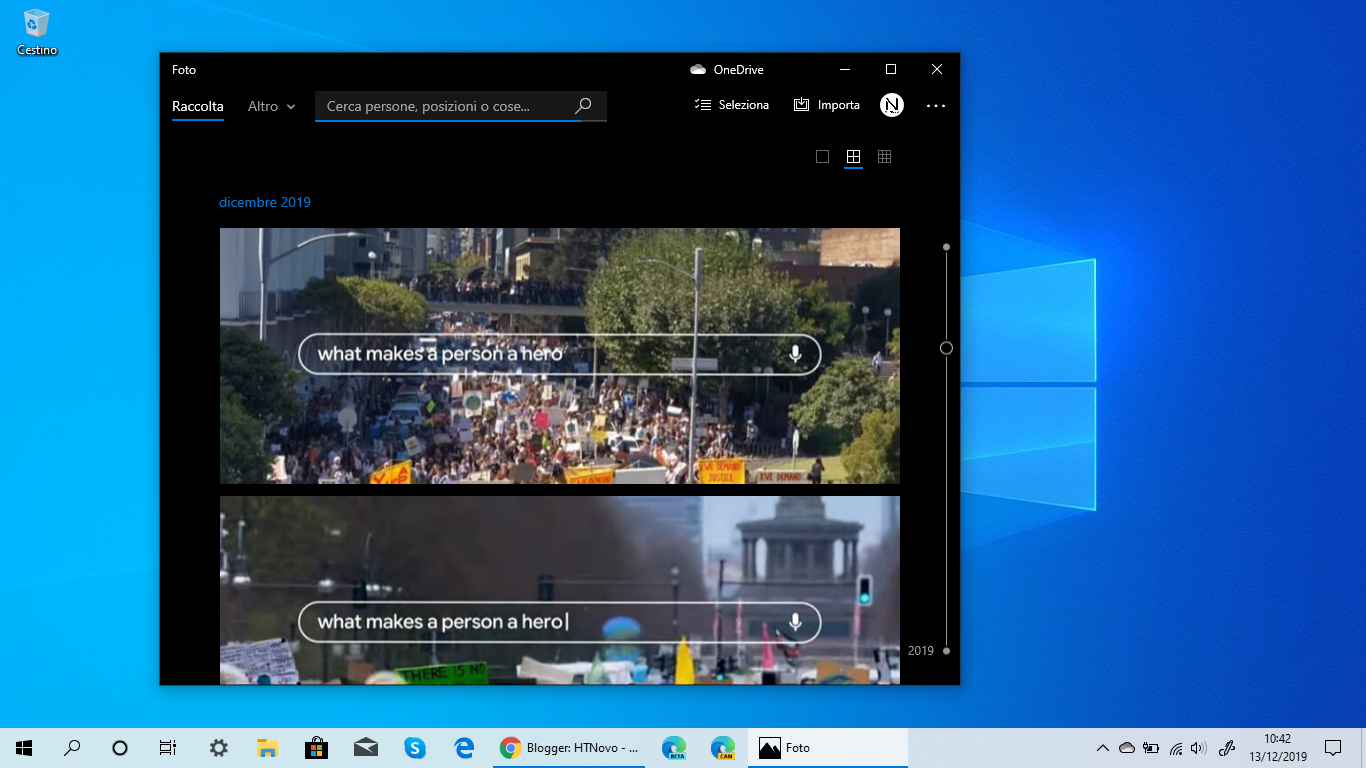The image size is (1366, 768).
Task: Expand the Altro dropdown menu
Action: [x=270, y=106]
